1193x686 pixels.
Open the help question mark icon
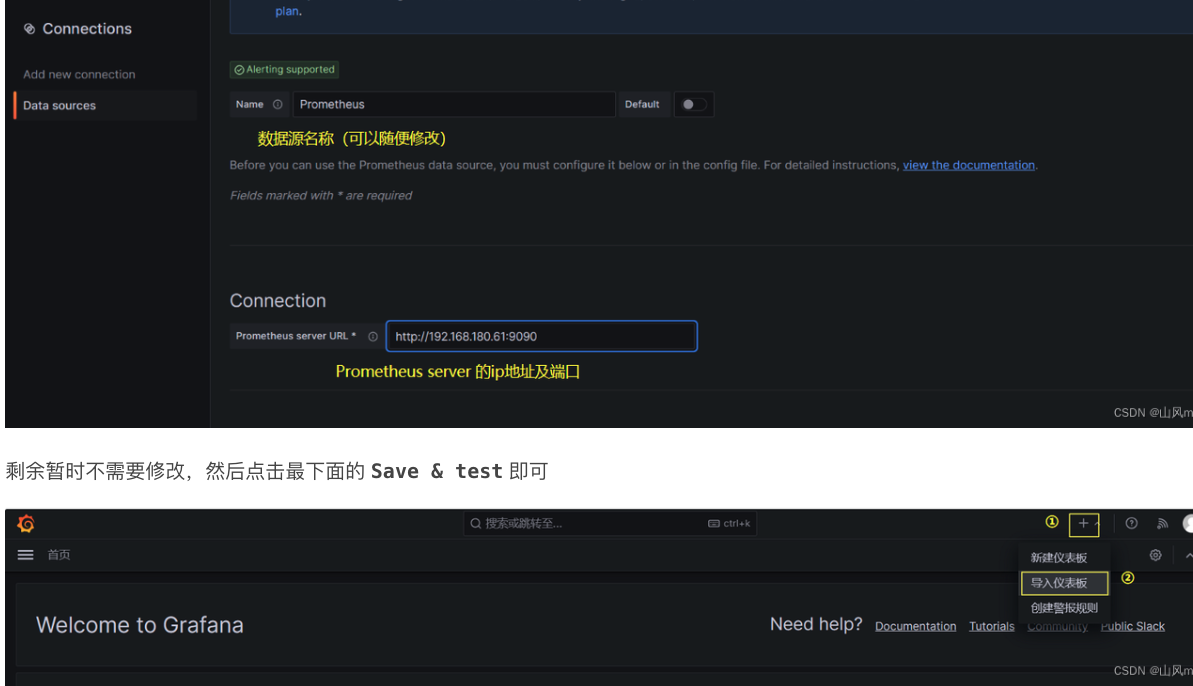click(1131, 523)
